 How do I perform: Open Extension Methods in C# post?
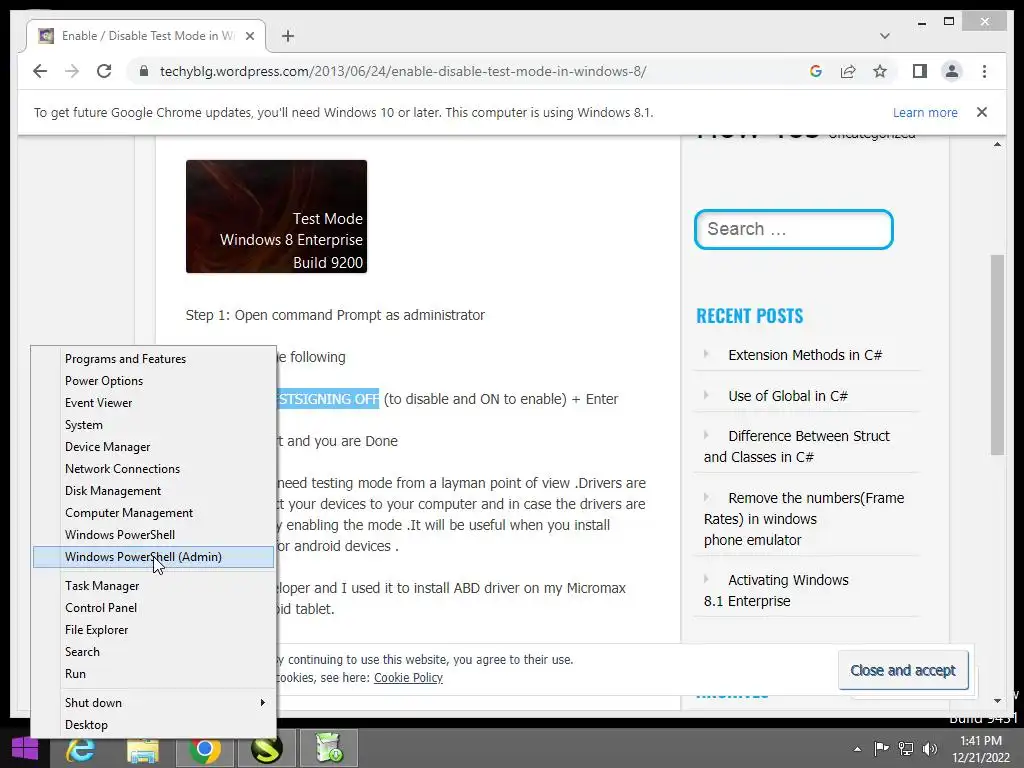pos(805,355)
